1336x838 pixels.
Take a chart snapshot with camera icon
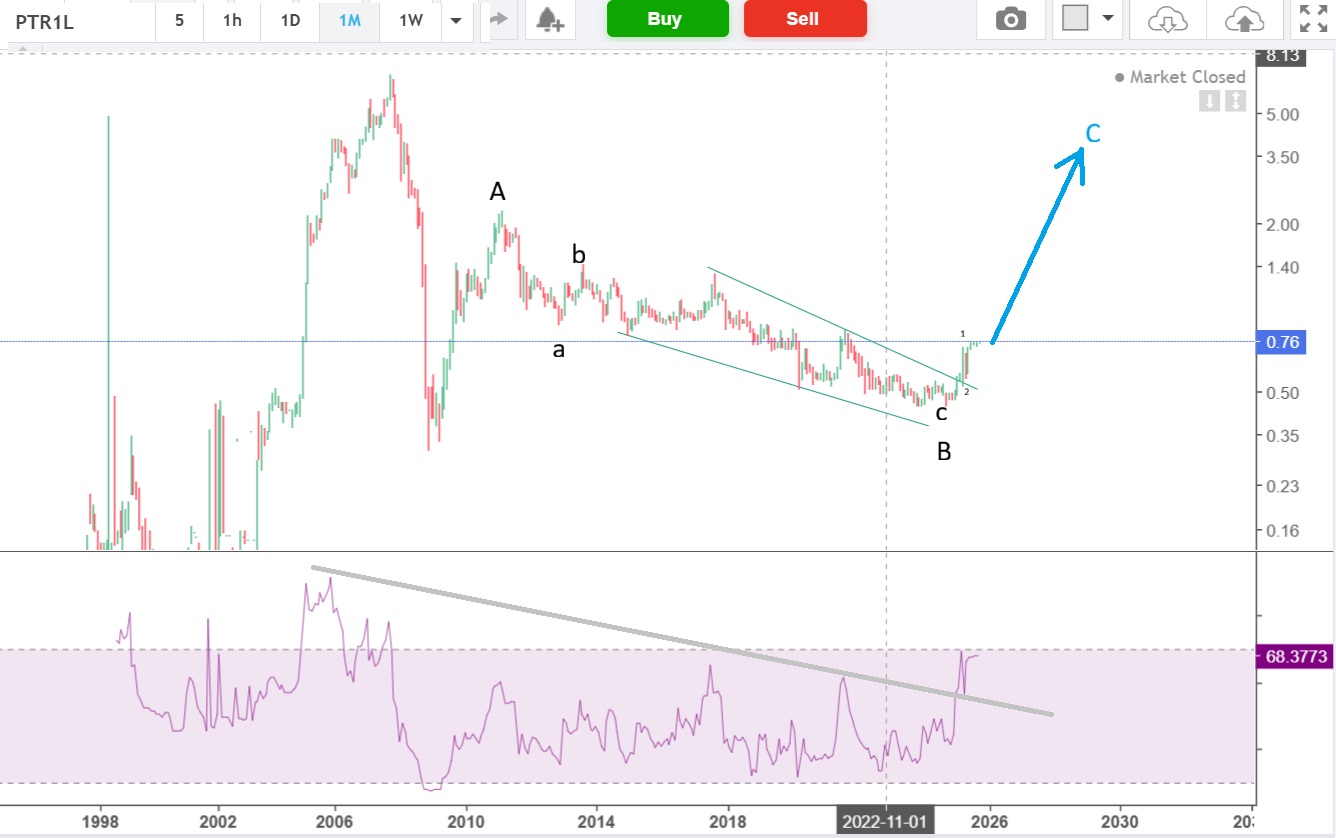(1011, 19)
